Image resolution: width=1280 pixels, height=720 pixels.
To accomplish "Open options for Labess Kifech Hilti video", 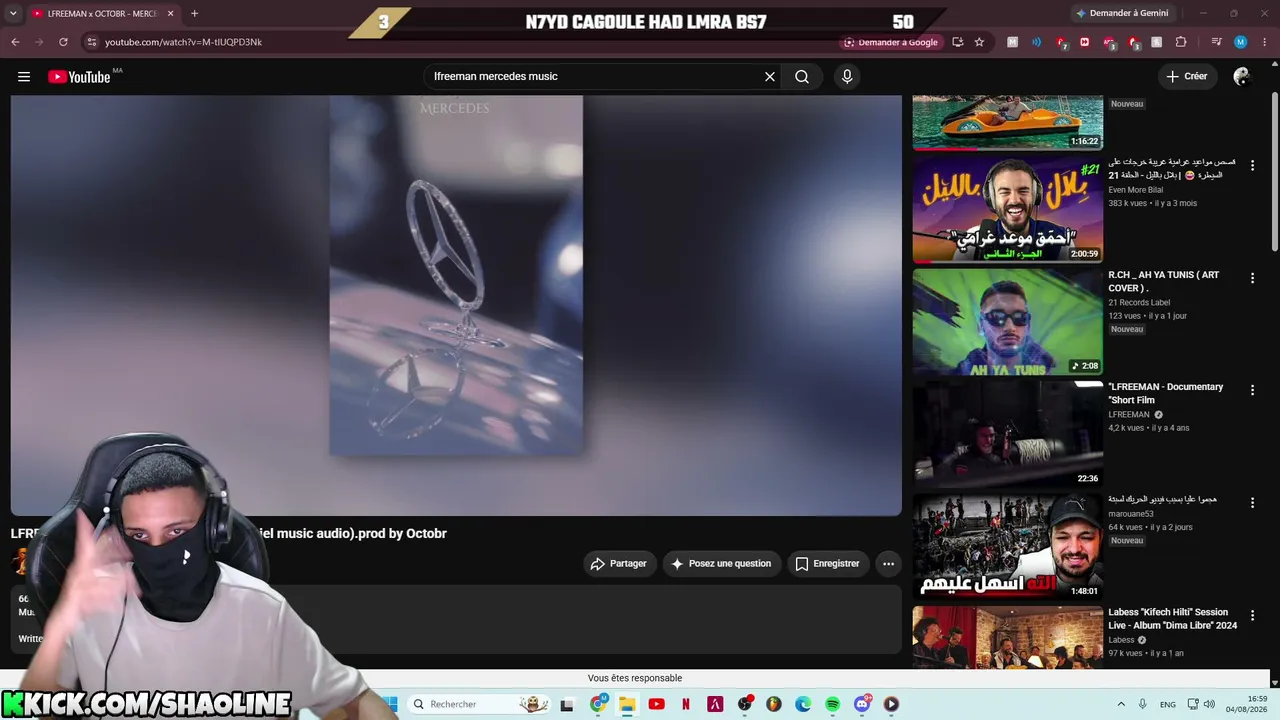I will point(1252,615).
